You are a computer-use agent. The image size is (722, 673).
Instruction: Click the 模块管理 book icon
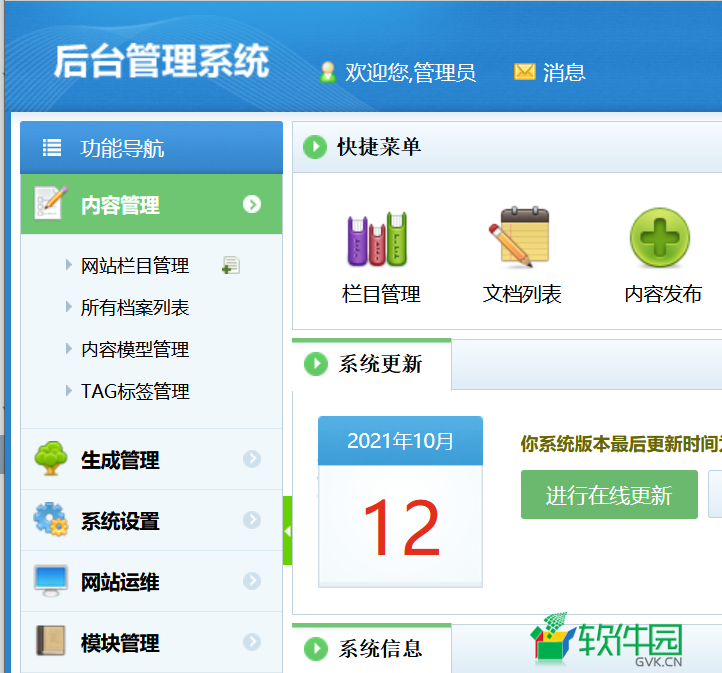click(x=51, y=641)
